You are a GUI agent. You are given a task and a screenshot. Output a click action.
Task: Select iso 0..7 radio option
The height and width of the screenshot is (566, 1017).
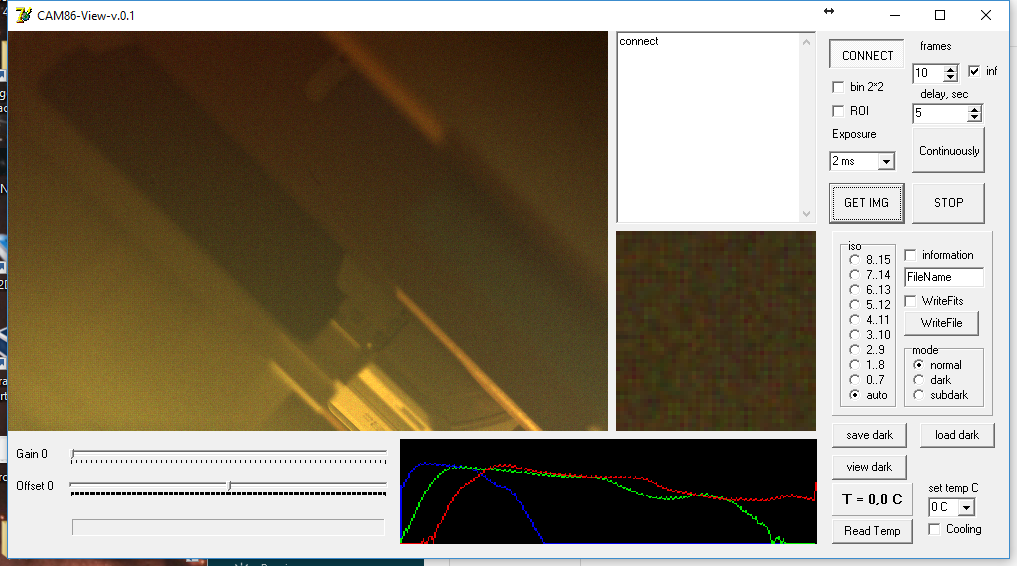(x=854, y=379)
